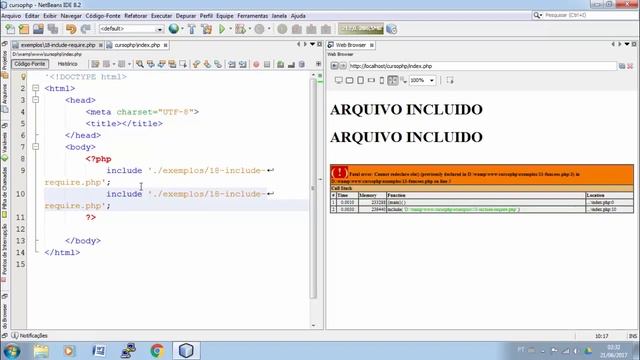
Task: Click the red Start Macro Recording icon
Action: (256, 64)
